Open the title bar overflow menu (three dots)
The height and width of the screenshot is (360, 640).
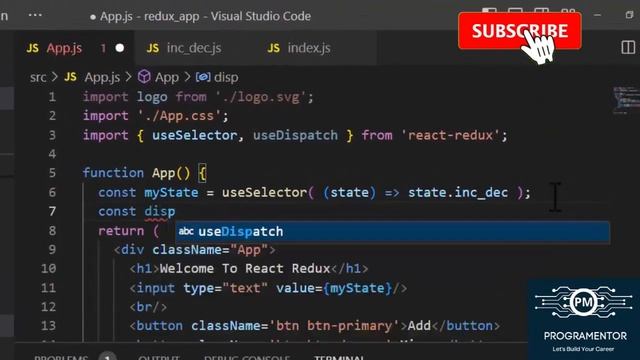click(x=35, y=16)
